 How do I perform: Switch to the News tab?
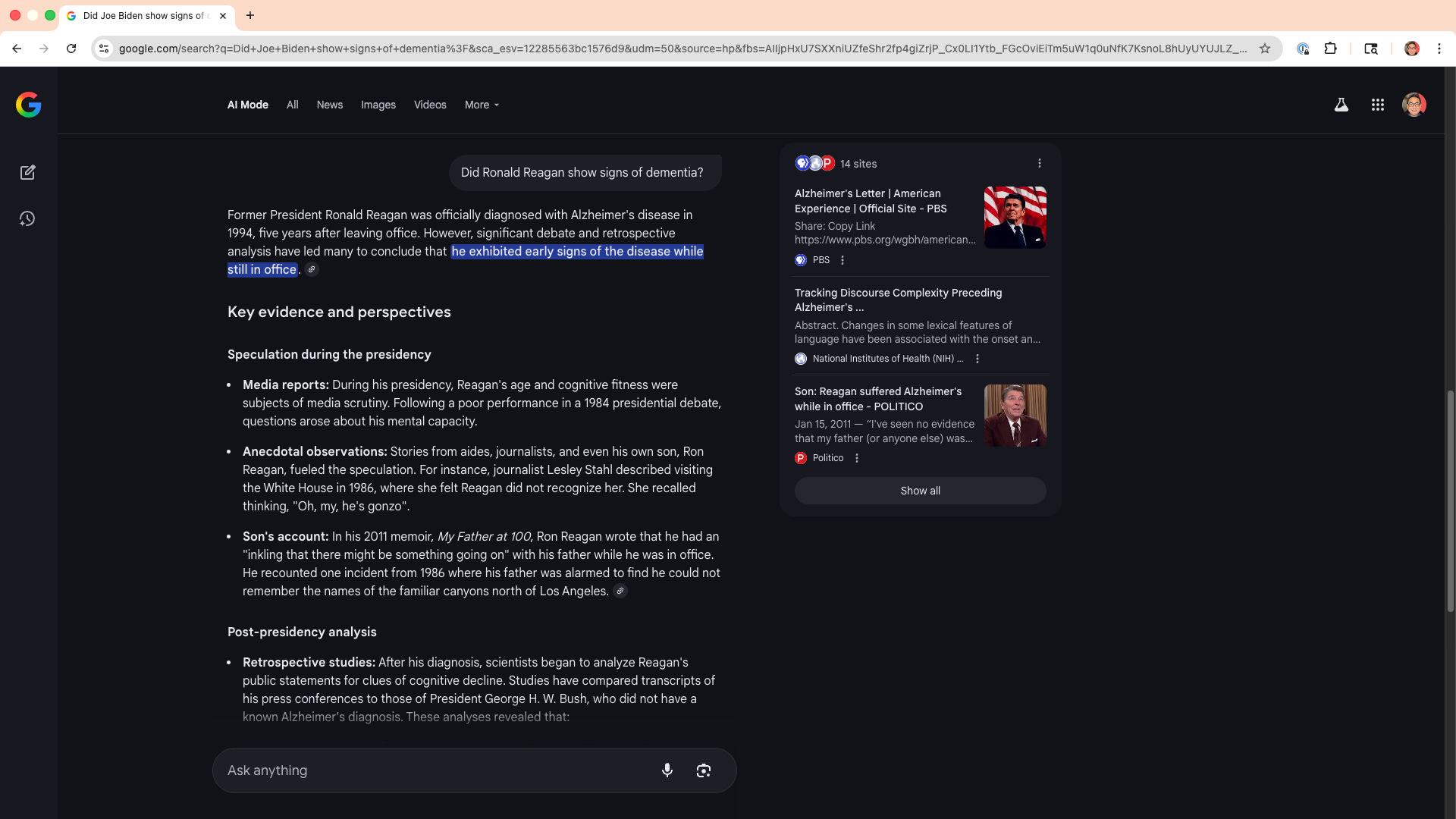(x=329, y=105)
